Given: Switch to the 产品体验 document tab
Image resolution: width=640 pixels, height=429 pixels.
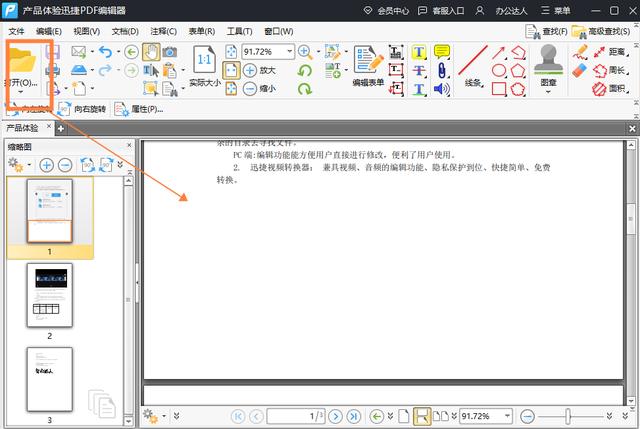Looking at the screenshot, I should coord(22,128).
